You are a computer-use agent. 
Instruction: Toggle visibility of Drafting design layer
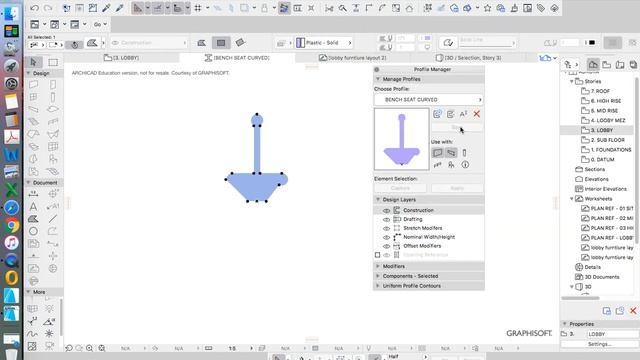coord(386,220)
